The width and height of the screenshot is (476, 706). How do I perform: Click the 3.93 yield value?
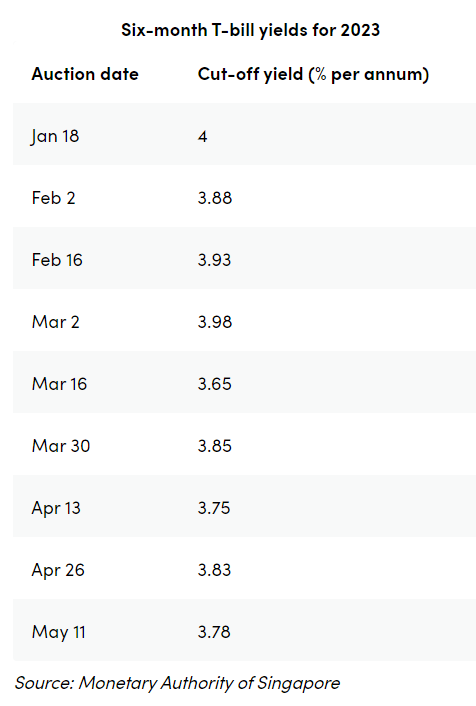(214, 260)
